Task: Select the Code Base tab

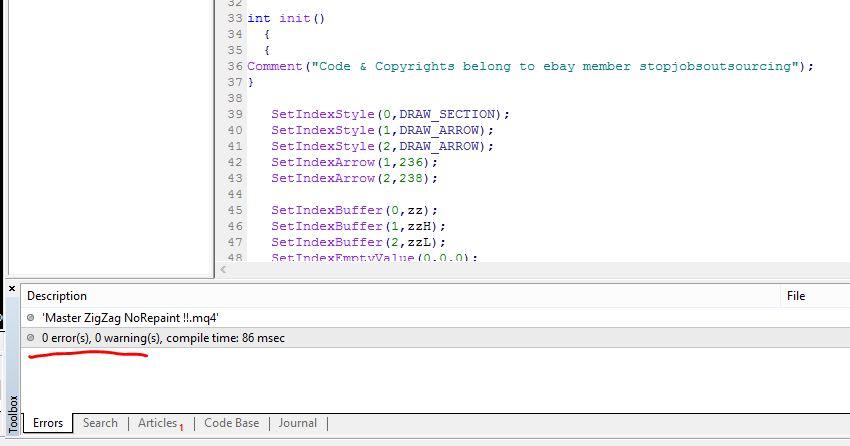Action: click(231, 423)
